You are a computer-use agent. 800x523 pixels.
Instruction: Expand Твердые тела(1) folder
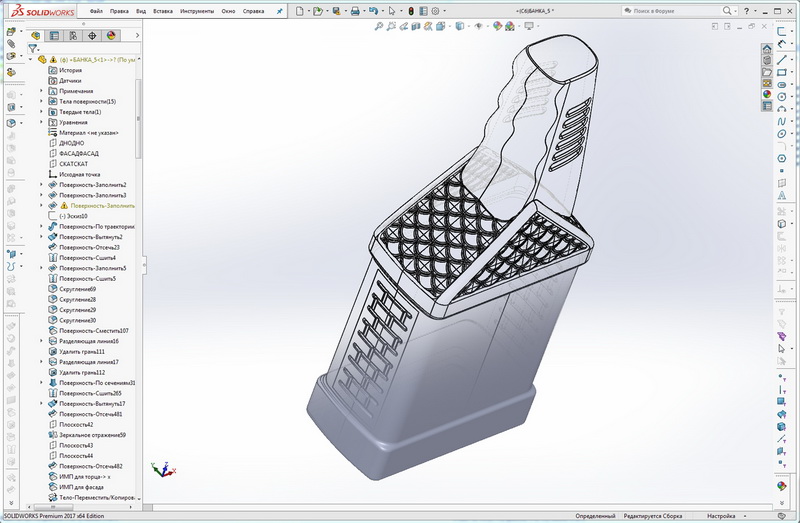41,112
